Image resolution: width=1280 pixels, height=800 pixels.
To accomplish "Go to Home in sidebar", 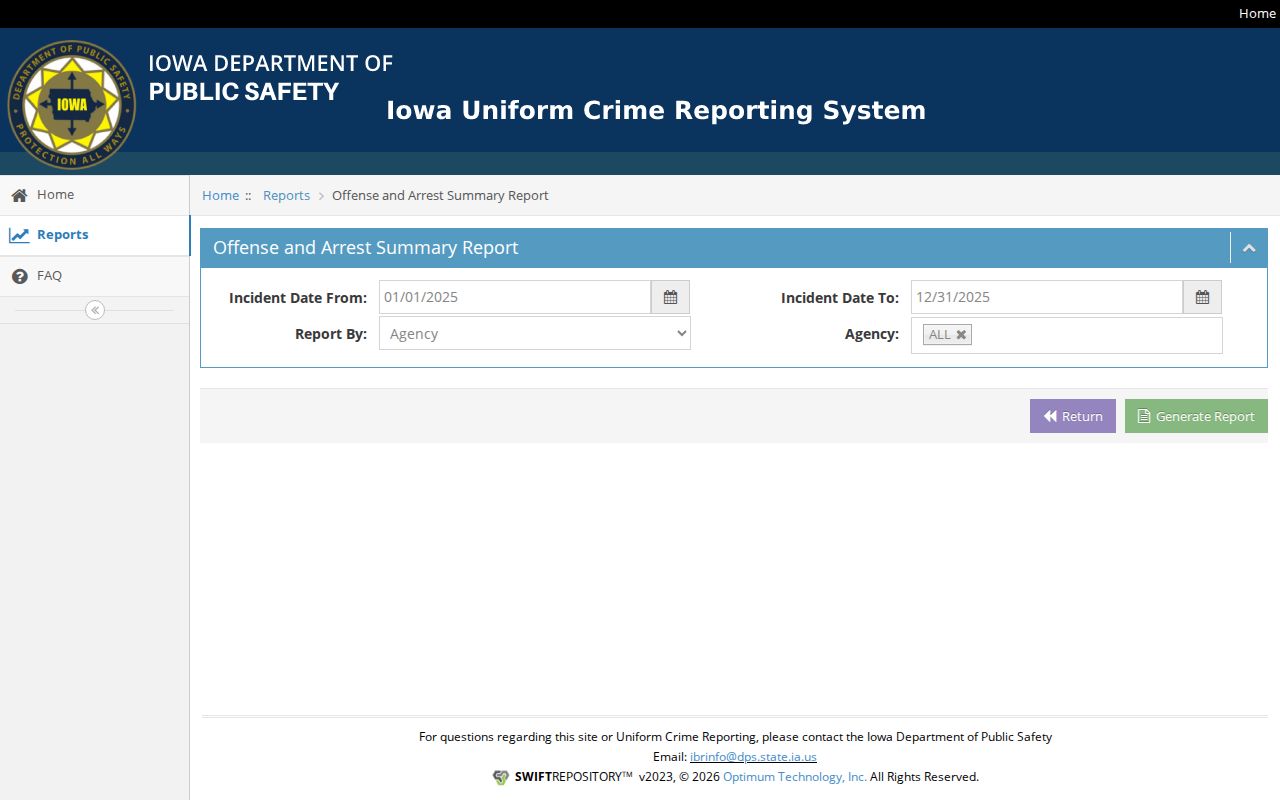I will tap(95, 195).
